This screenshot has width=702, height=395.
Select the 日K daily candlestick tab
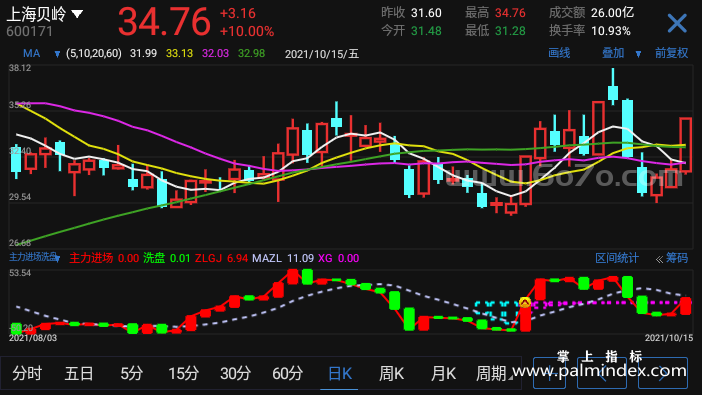point(340,373)
